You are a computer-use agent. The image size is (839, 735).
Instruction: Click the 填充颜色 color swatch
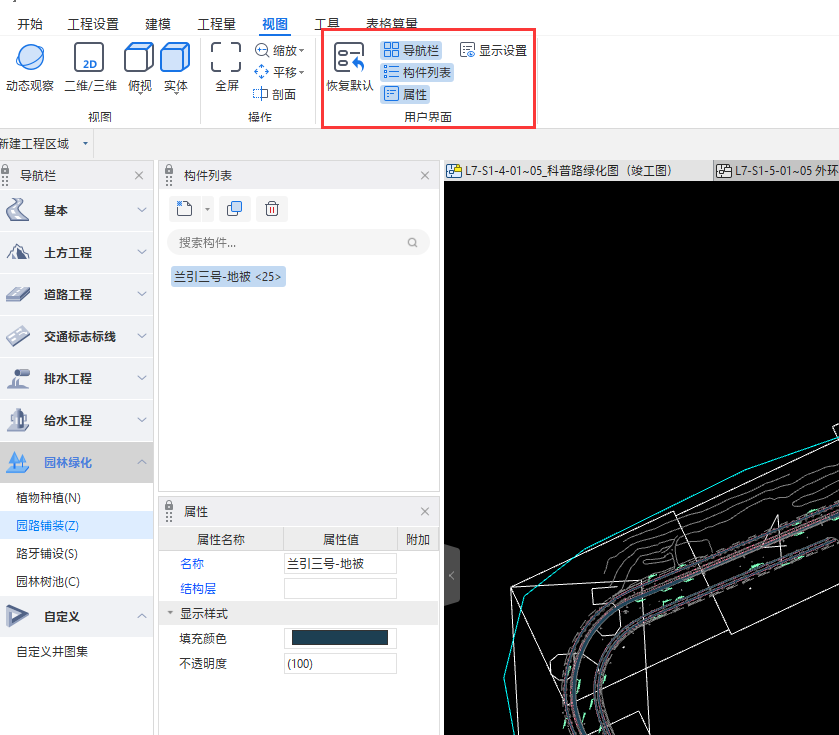tap(340, 638)
